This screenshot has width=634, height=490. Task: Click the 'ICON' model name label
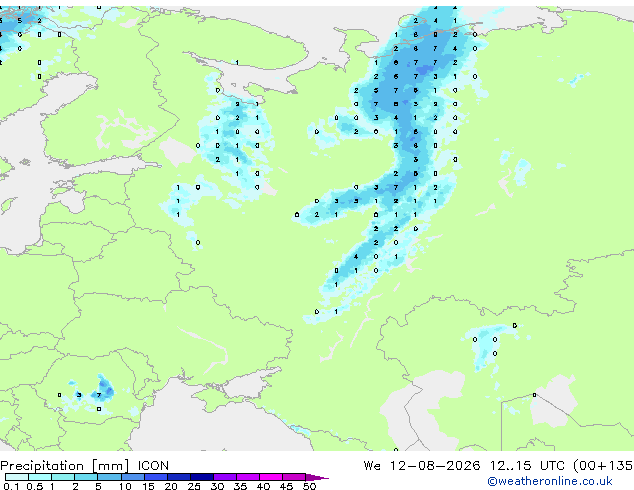153,466
